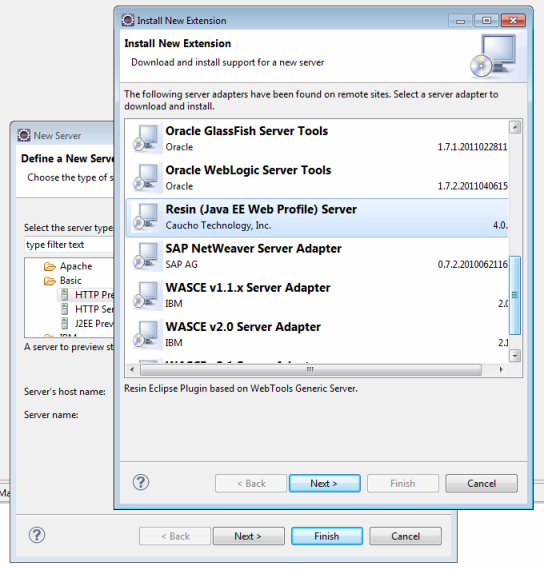The width and height of the screenshot is (544, 570).
Task: Click version 1.7.2.2011040615 text
Action: 472,186
